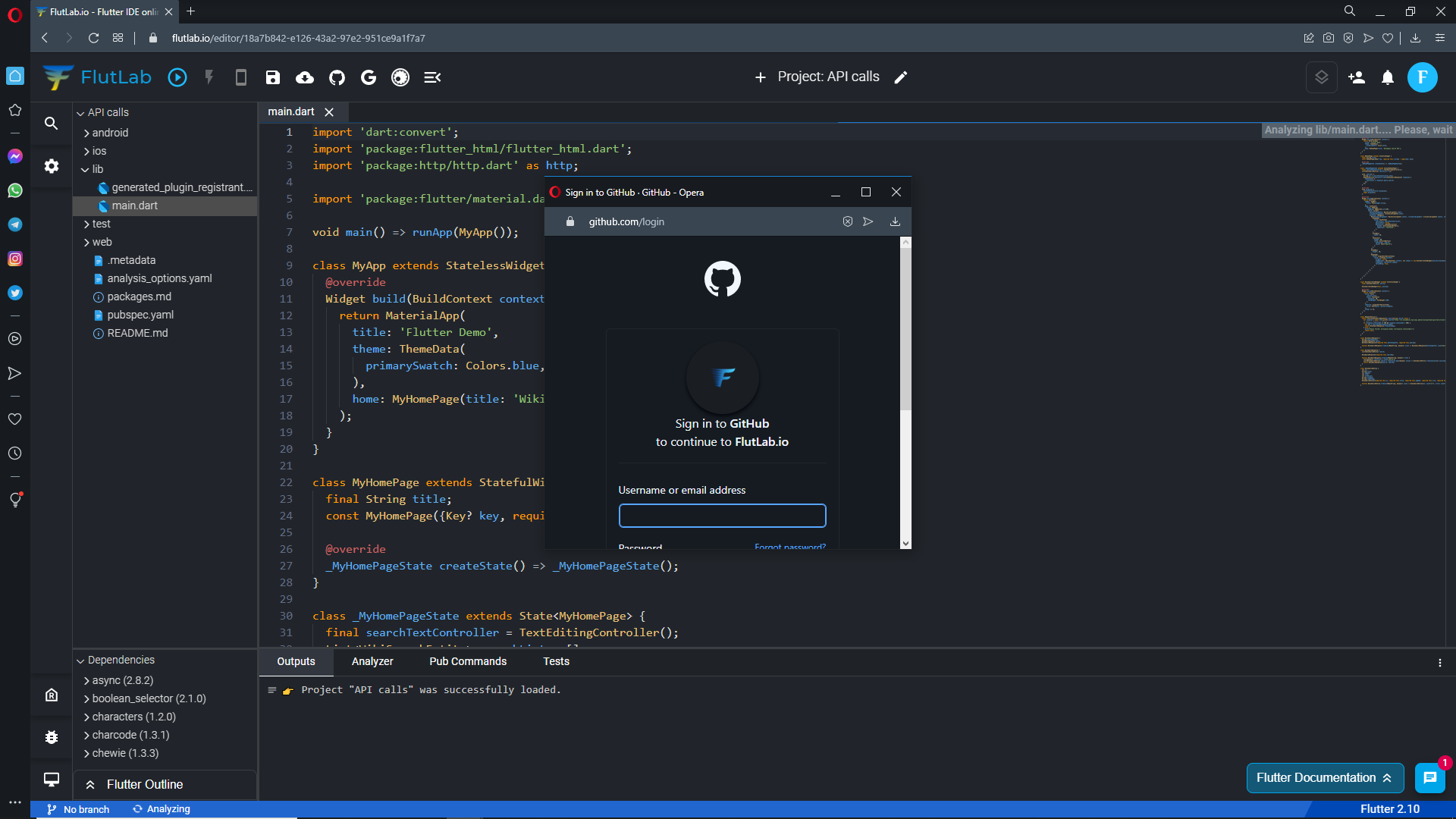Open GitHub integration icon in toolbar
Image resolution: width=1456 pixels, height=819 pixels.
click(337, 77)
